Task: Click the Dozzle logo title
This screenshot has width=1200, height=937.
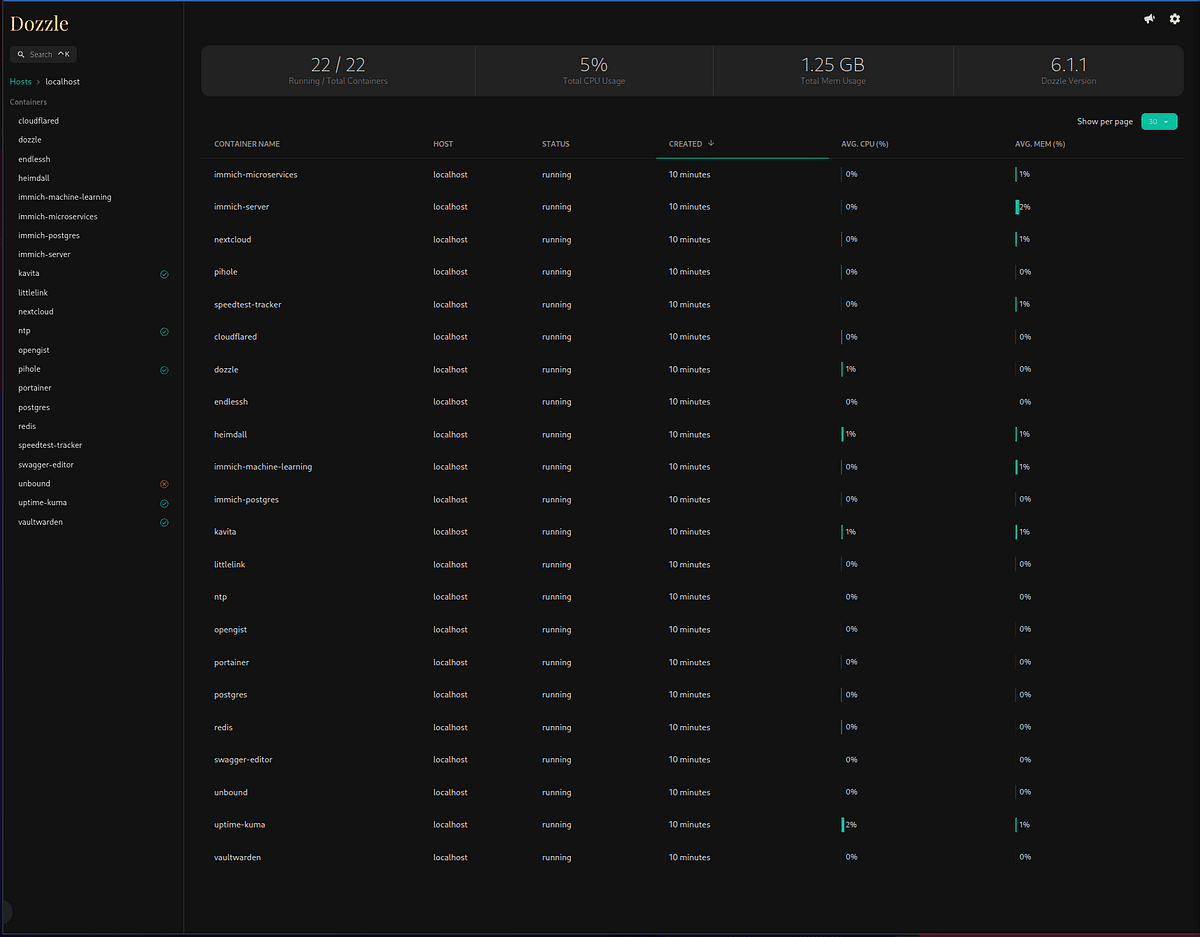Action: point(39,23)
